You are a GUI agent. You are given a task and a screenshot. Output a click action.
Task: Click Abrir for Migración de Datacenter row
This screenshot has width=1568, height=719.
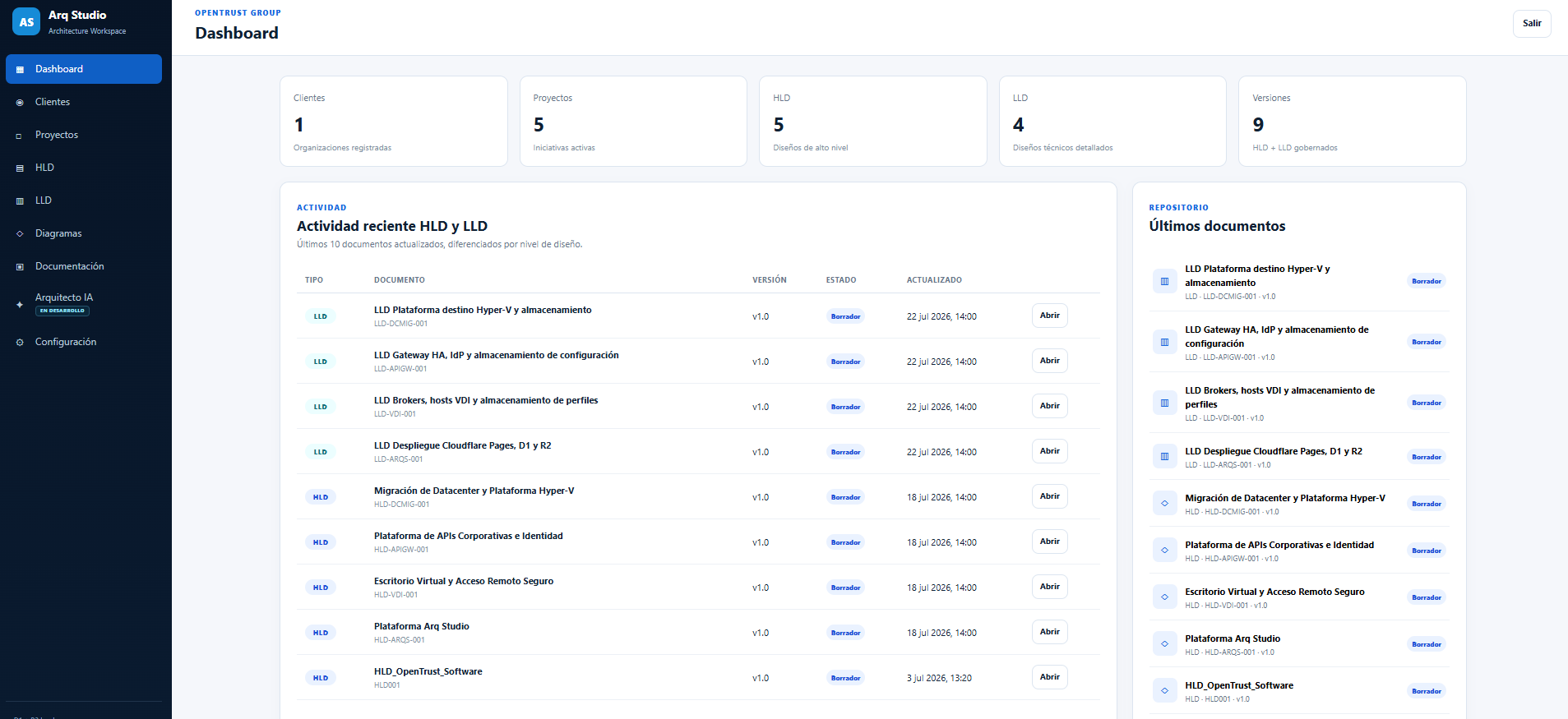[1050, 496]
